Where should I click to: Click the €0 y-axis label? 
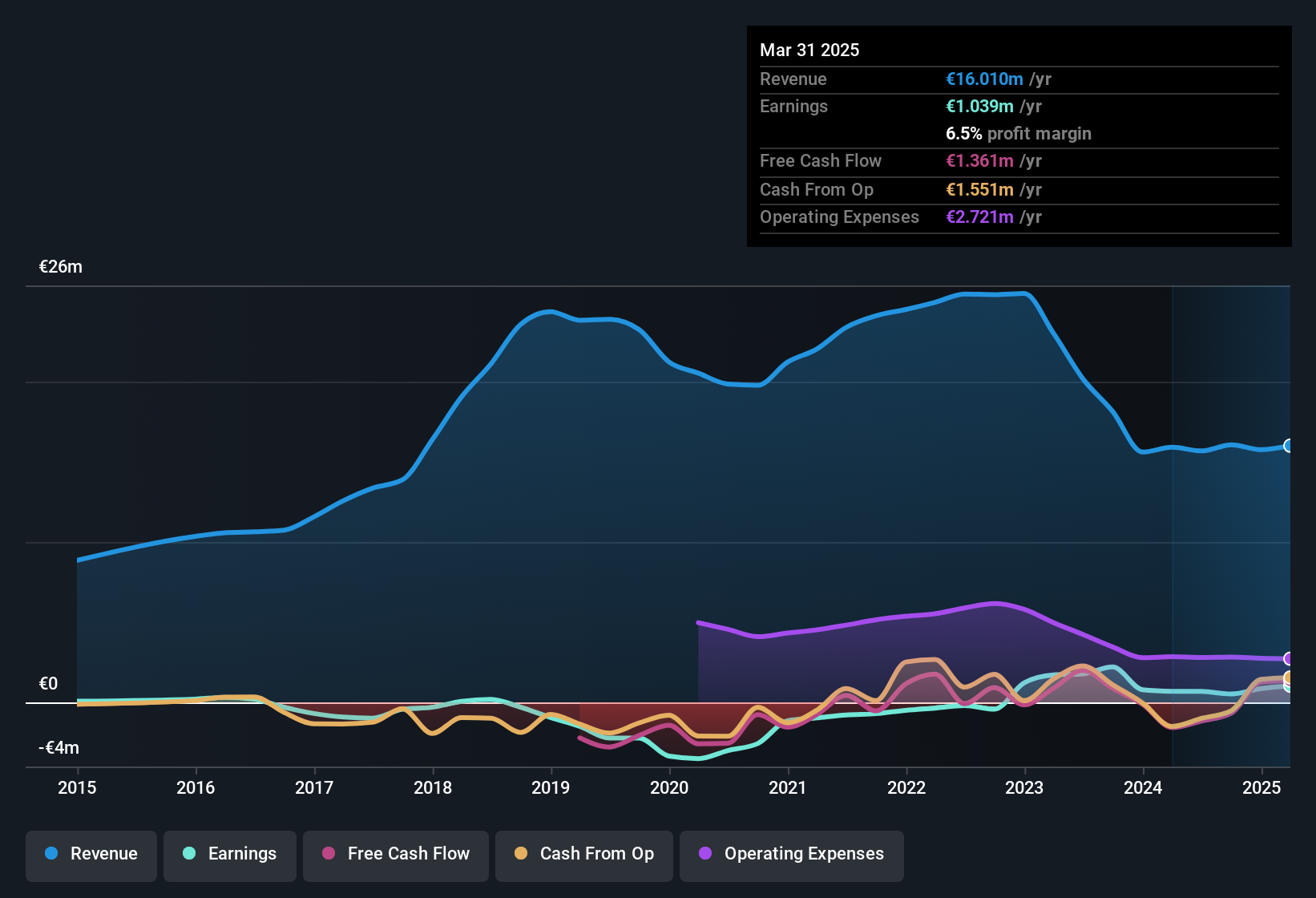(x=48, y=684)
